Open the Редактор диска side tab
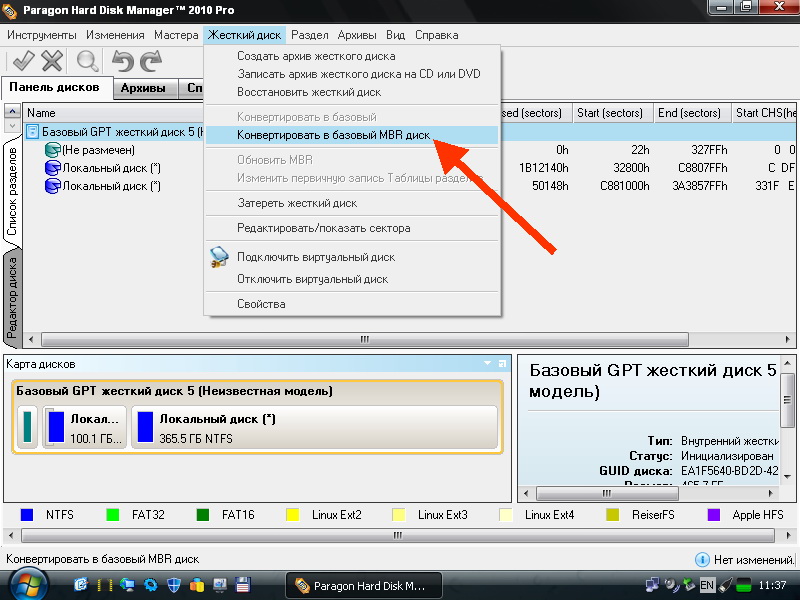Image resolution: width=800 pixels, height=600 pixels. click(12, 294)
